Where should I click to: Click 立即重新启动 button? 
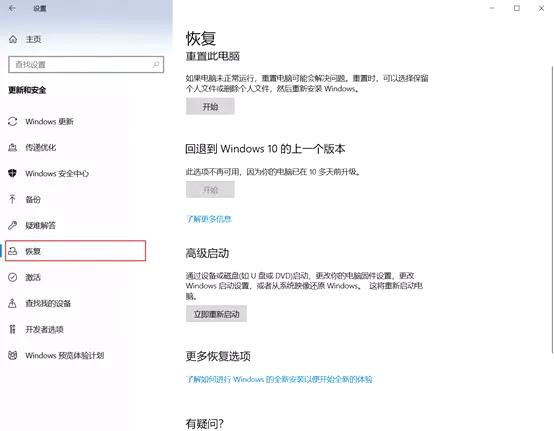pyautogui.click(x=216, y=314)
